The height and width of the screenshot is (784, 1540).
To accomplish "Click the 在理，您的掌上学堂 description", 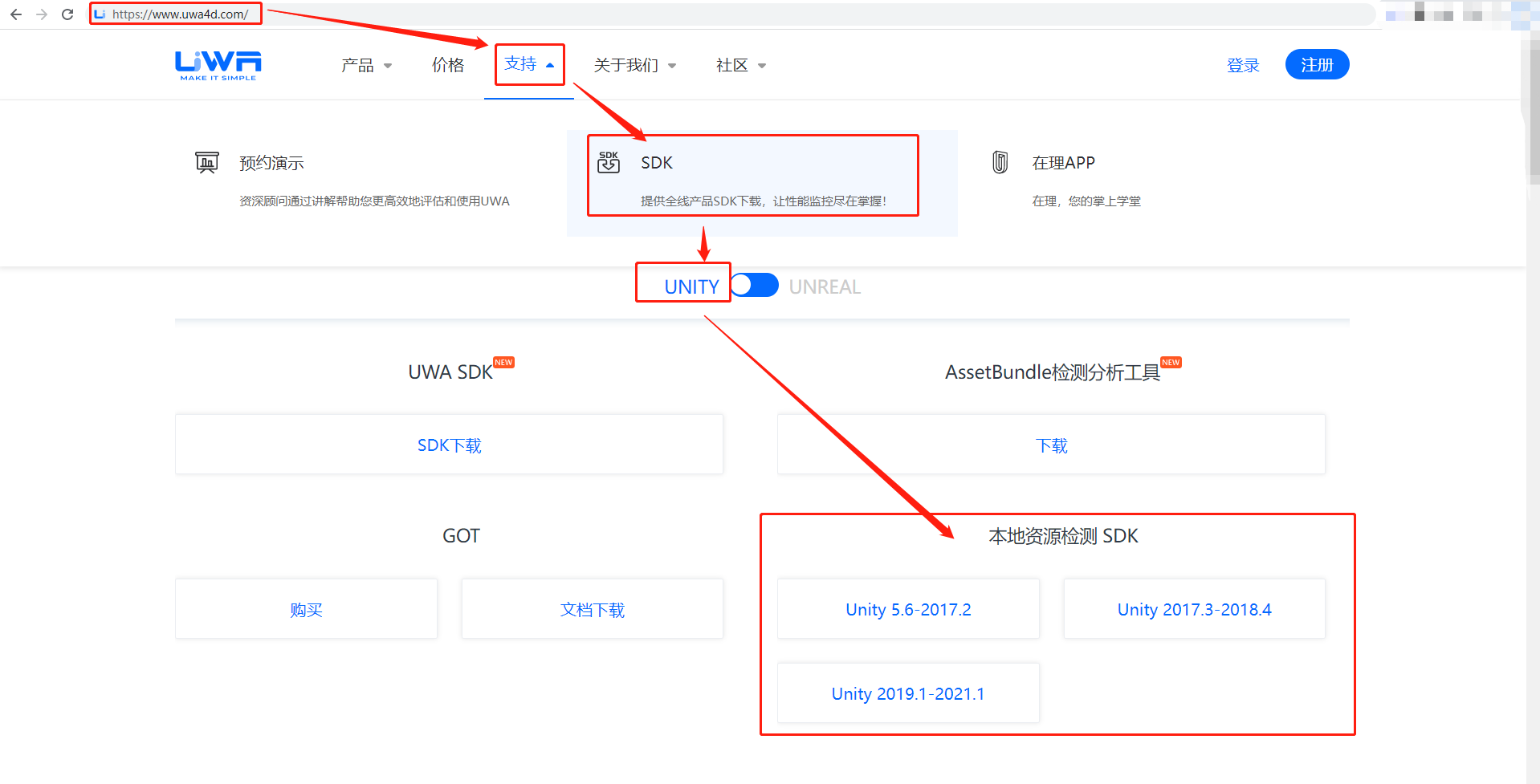I will point(1086,201).
